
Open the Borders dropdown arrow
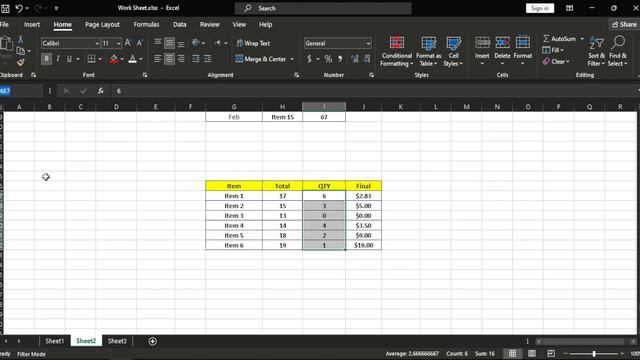coord(100,59)
